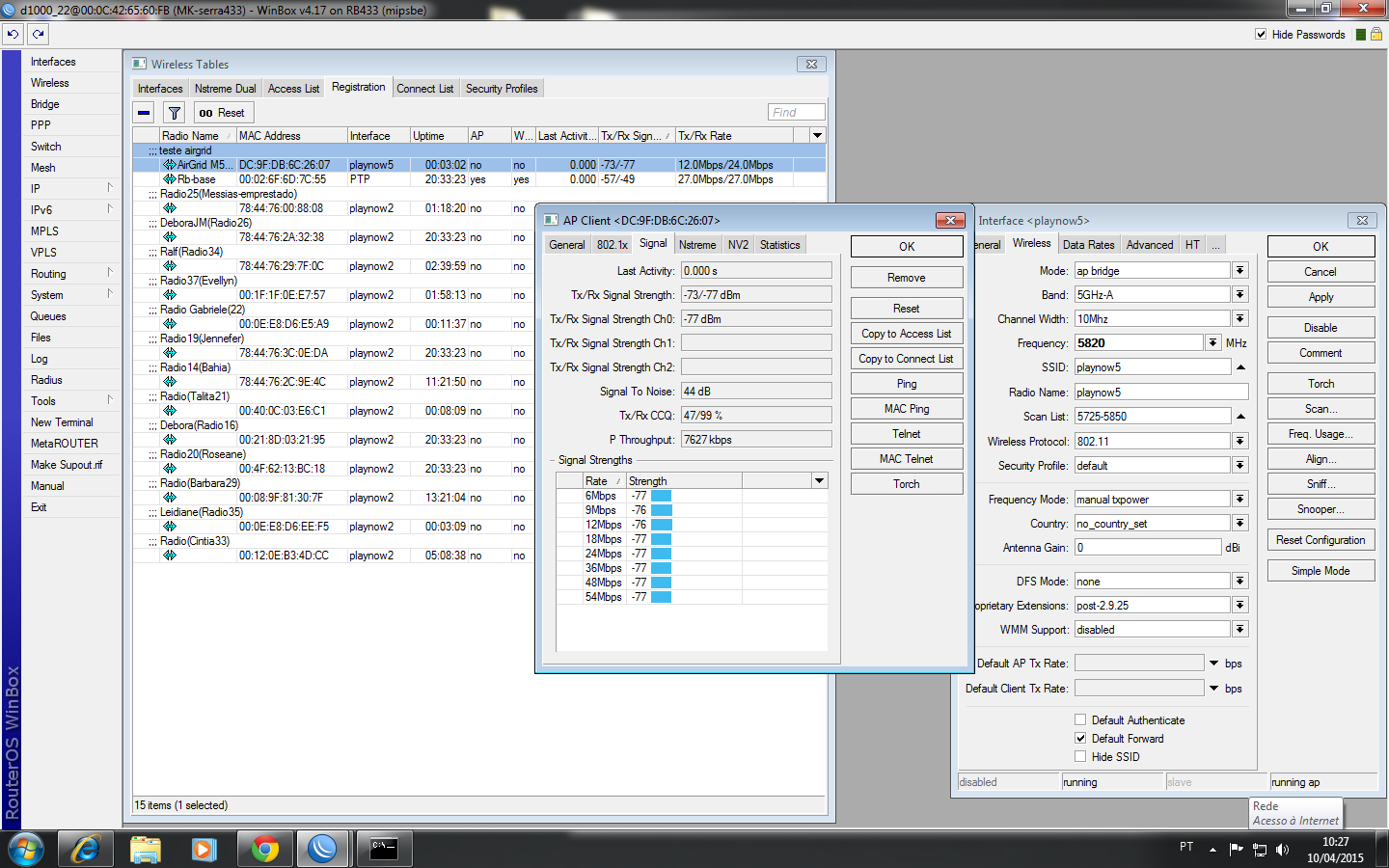The image size is (1389, 868).
Task: Open the Country dropdown
Action: (x=1240, y=524)
